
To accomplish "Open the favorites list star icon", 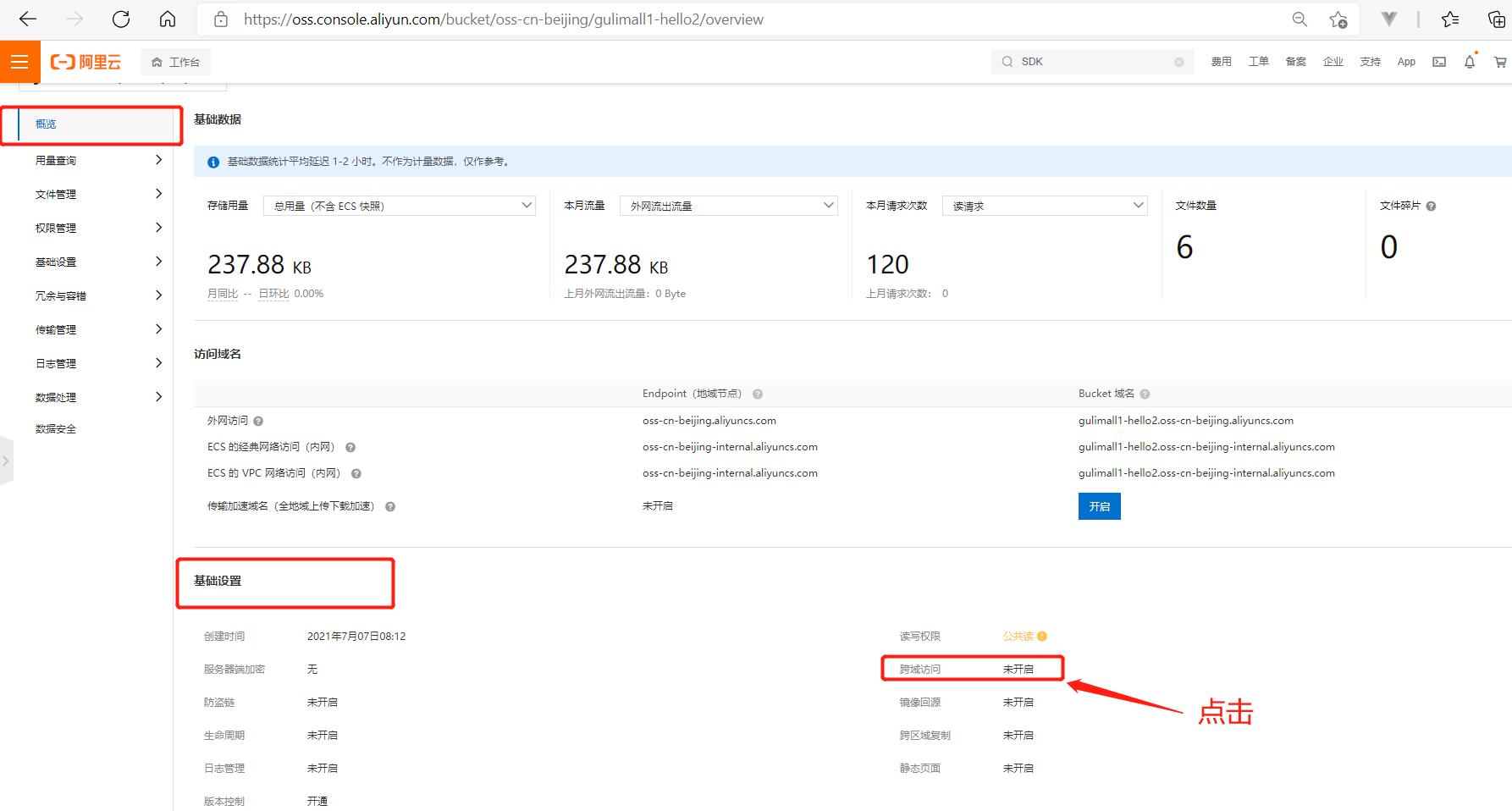I will click(1450, 19).
